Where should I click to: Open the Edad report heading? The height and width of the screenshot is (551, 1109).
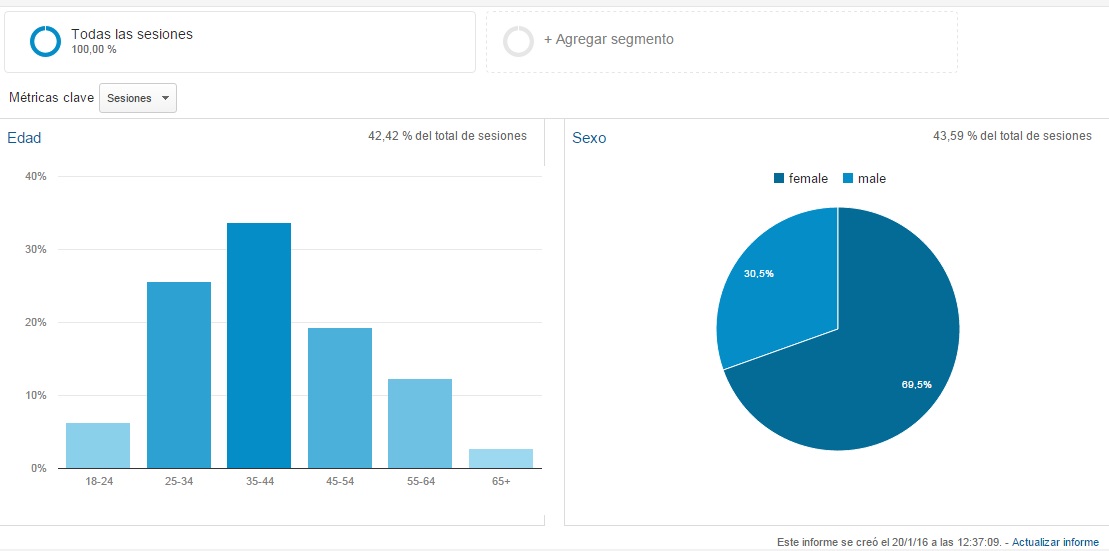click(24, 138)
